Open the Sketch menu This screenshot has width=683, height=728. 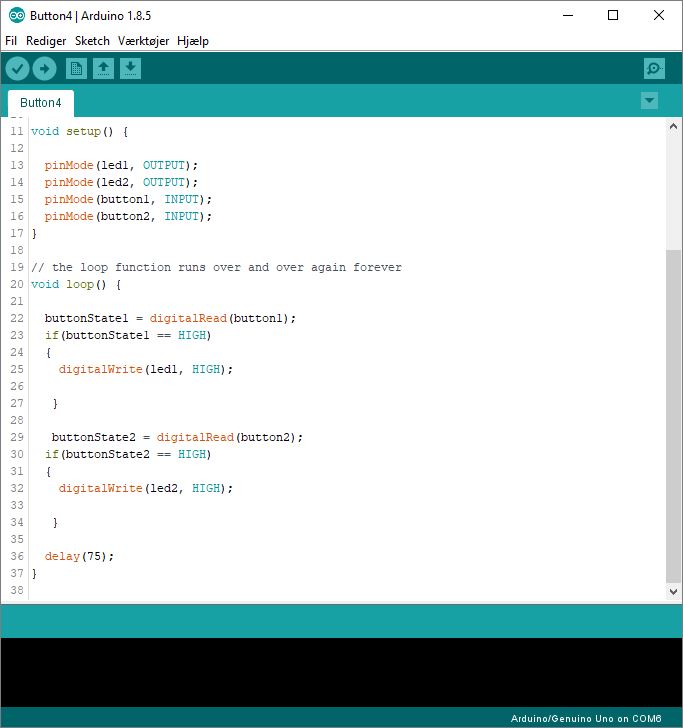[x=92, y=41]
